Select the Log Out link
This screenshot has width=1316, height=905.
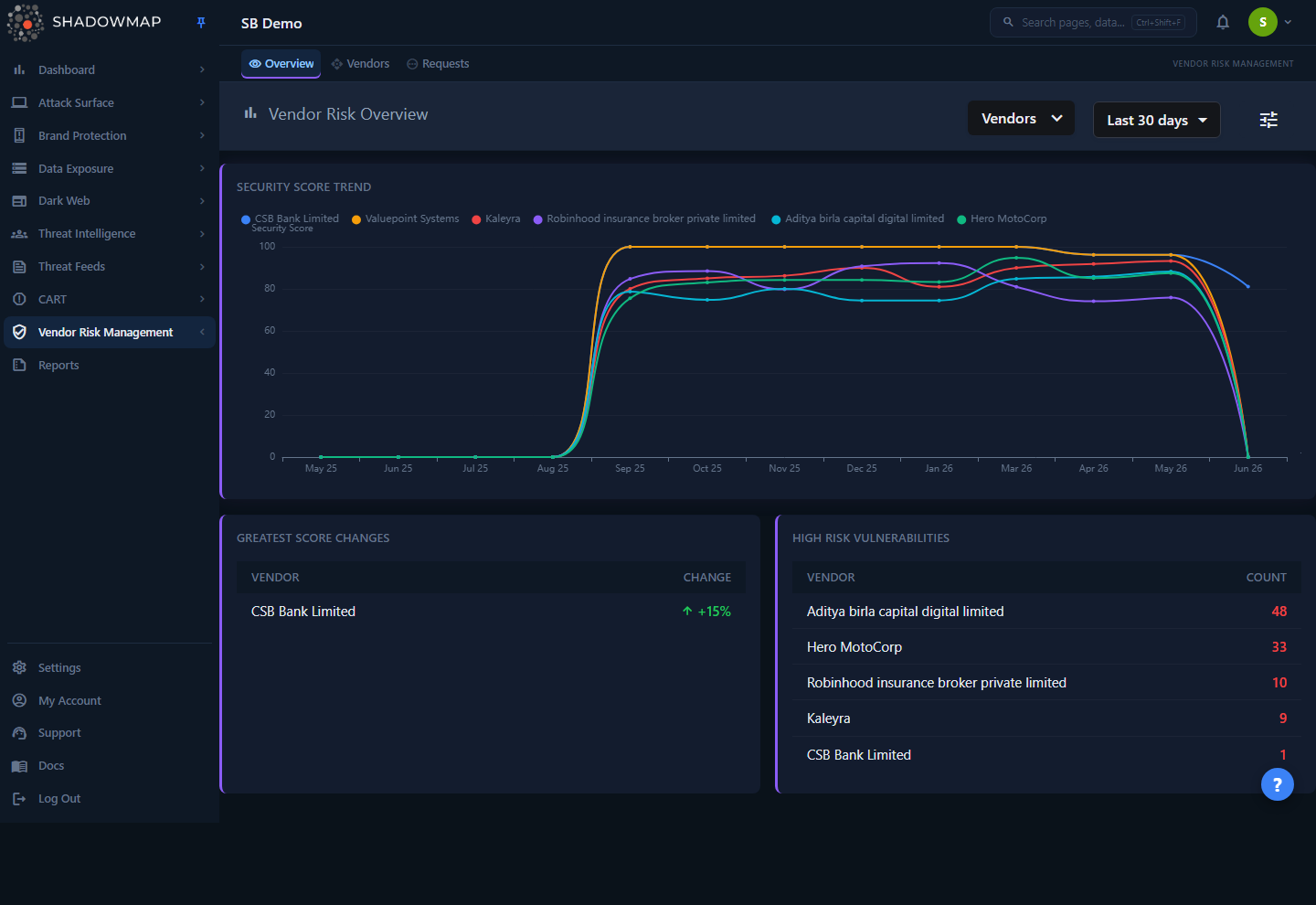tap(110, 799)
